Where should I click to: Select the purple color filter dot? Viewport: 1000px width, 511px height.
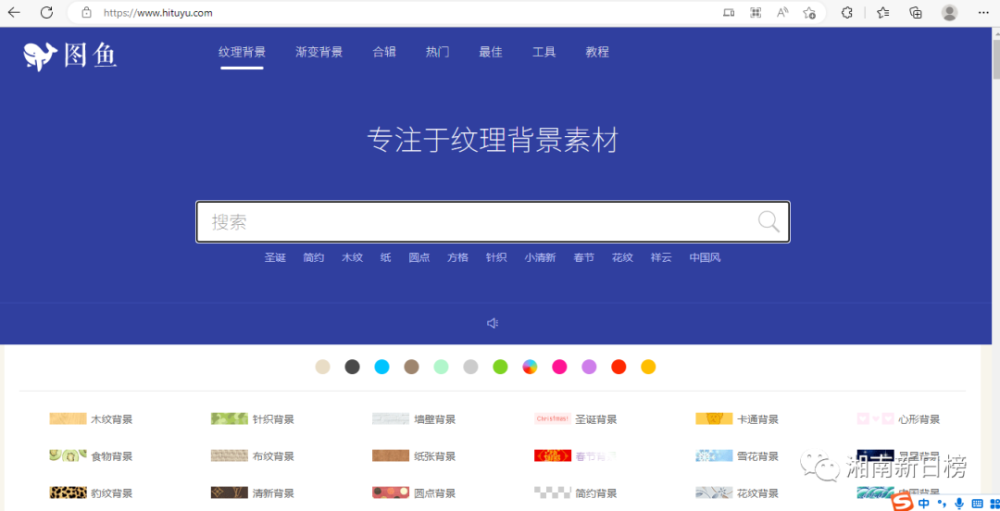[589, 367]
